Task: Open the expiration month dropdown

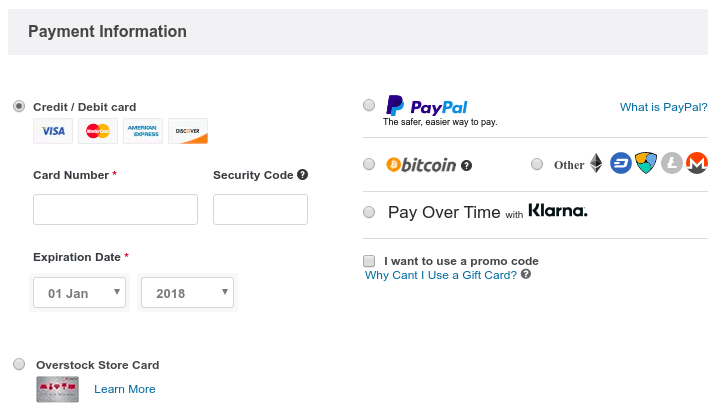Action: click(80, 293)
